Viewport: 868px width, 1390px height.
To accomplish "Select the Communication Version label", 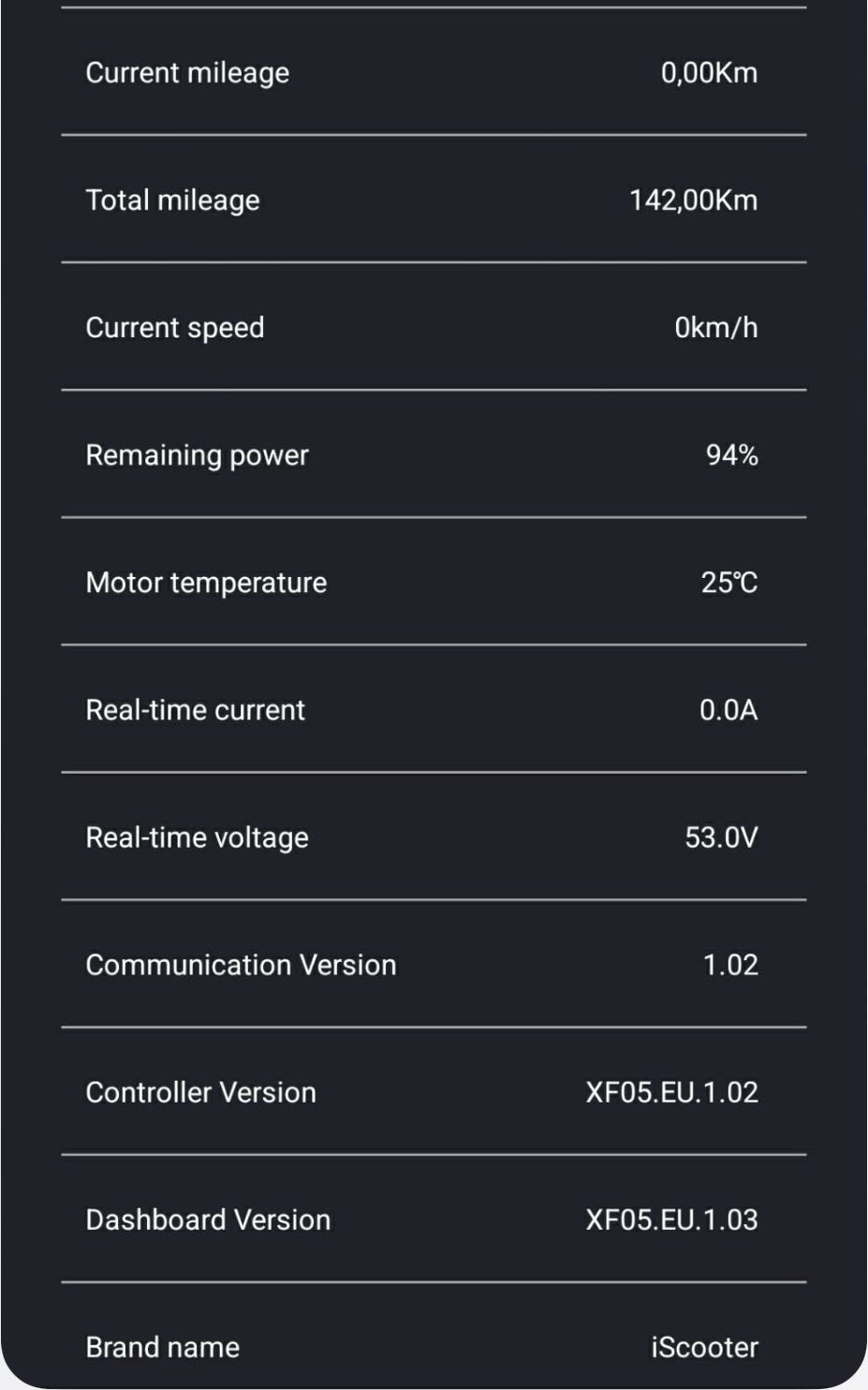I will tap(241, 965).
